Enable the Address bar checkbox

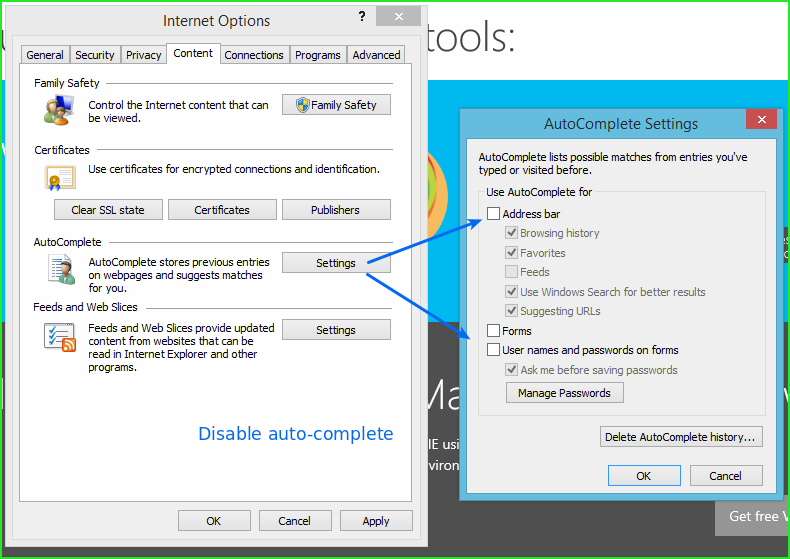point(493,214)
